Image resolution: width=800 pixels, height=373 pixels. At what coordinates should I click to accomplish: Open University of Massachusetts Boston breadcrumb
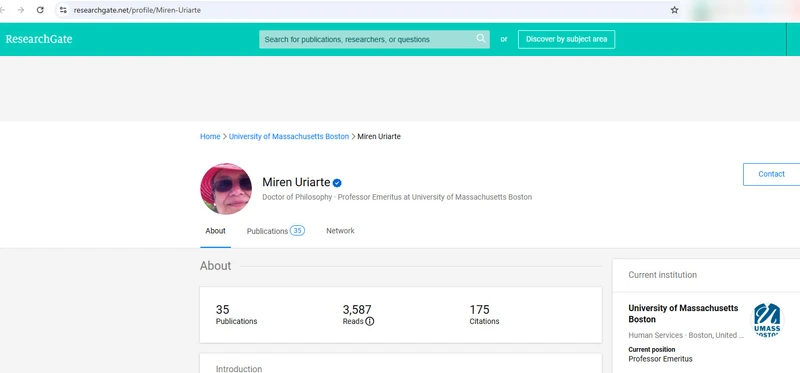(x=289, y=136)
